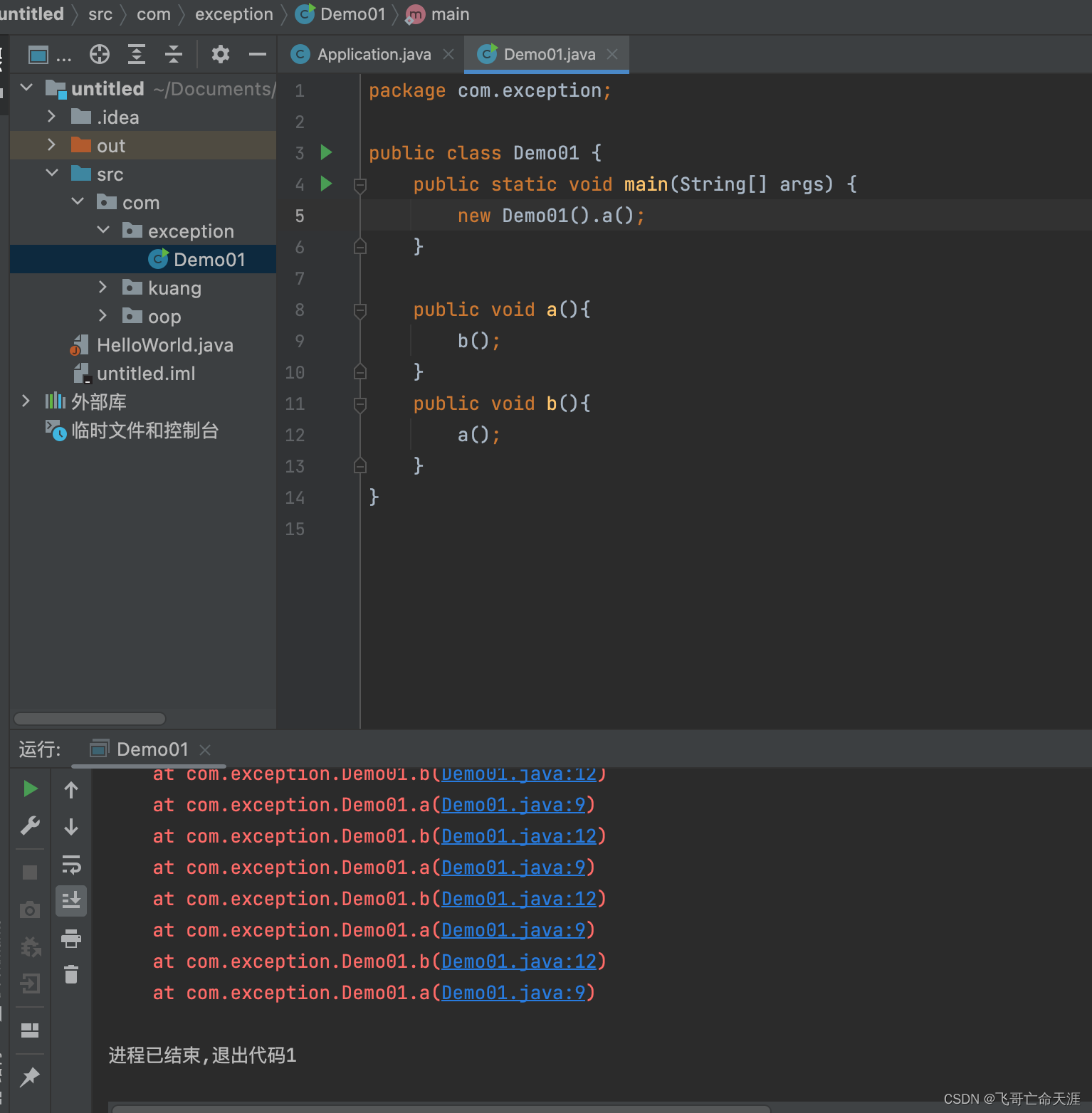Viewport: 1092px width, 1113px height.
Task: Run class Demo01 from gutter arrow on line 3
Action: [x=327, y=152]
